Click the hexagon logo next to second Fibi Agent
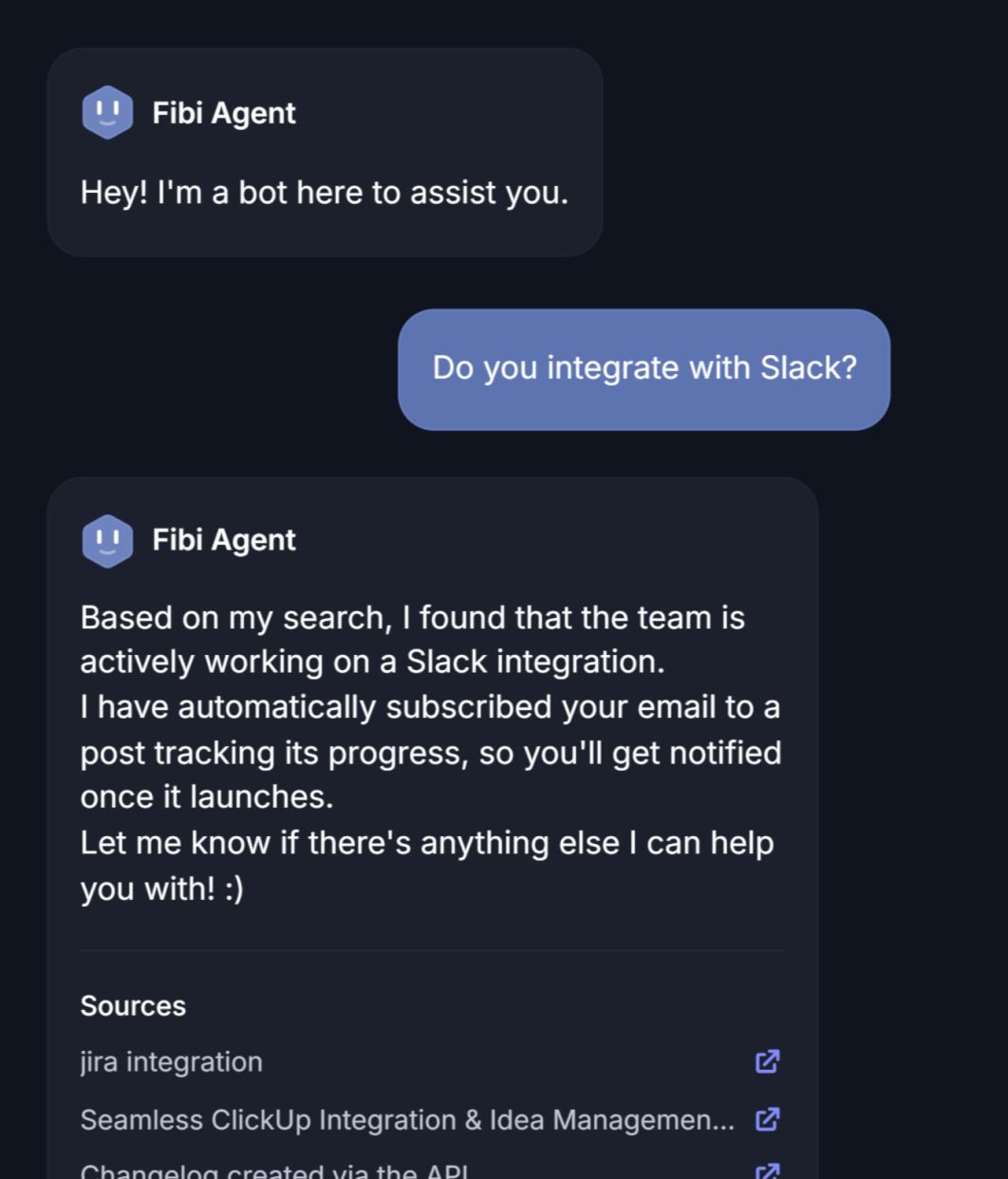 click(x=107, y=540)
